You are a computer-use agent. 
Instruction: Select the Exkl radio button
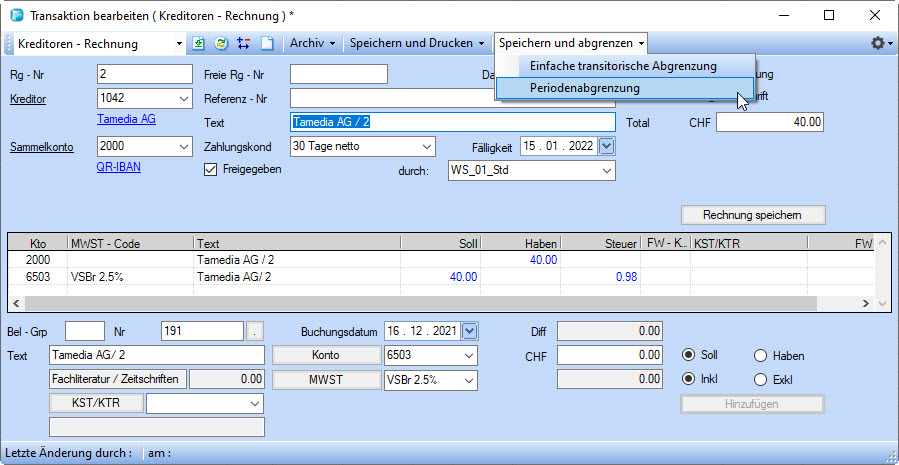[x=760, y=379]
